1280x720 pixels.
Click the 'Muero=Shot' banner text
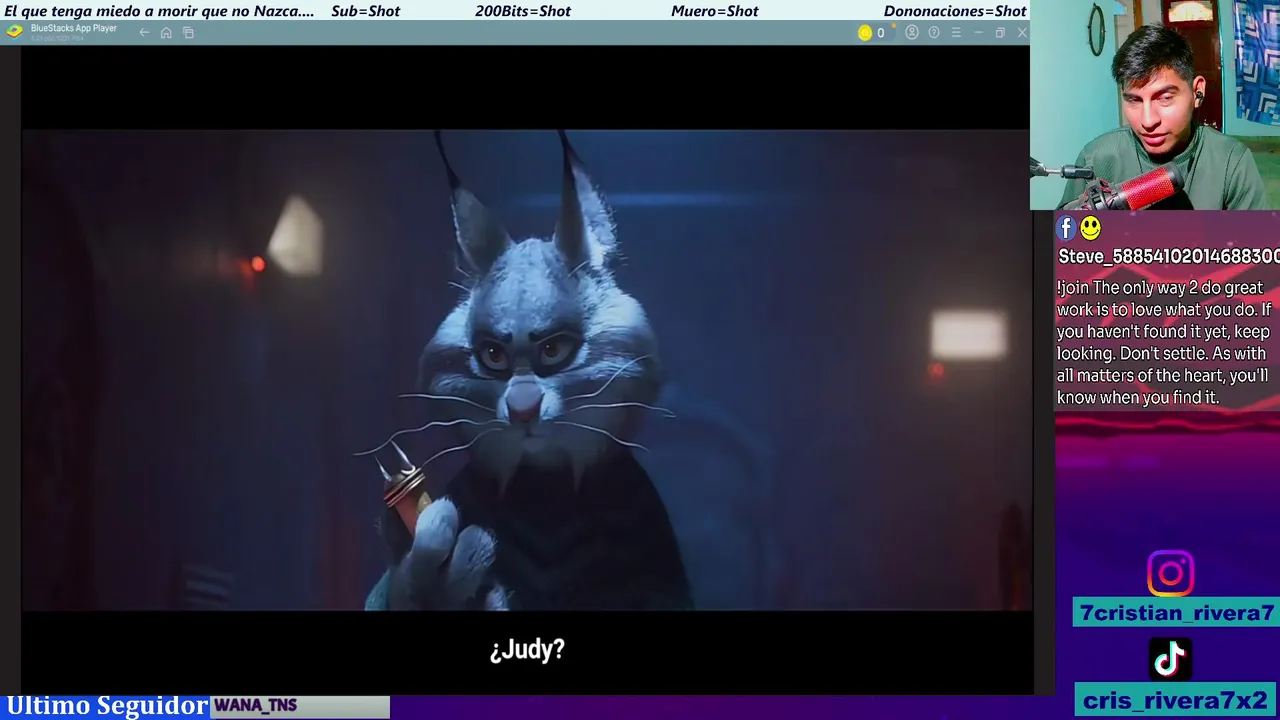pos(715,11)
